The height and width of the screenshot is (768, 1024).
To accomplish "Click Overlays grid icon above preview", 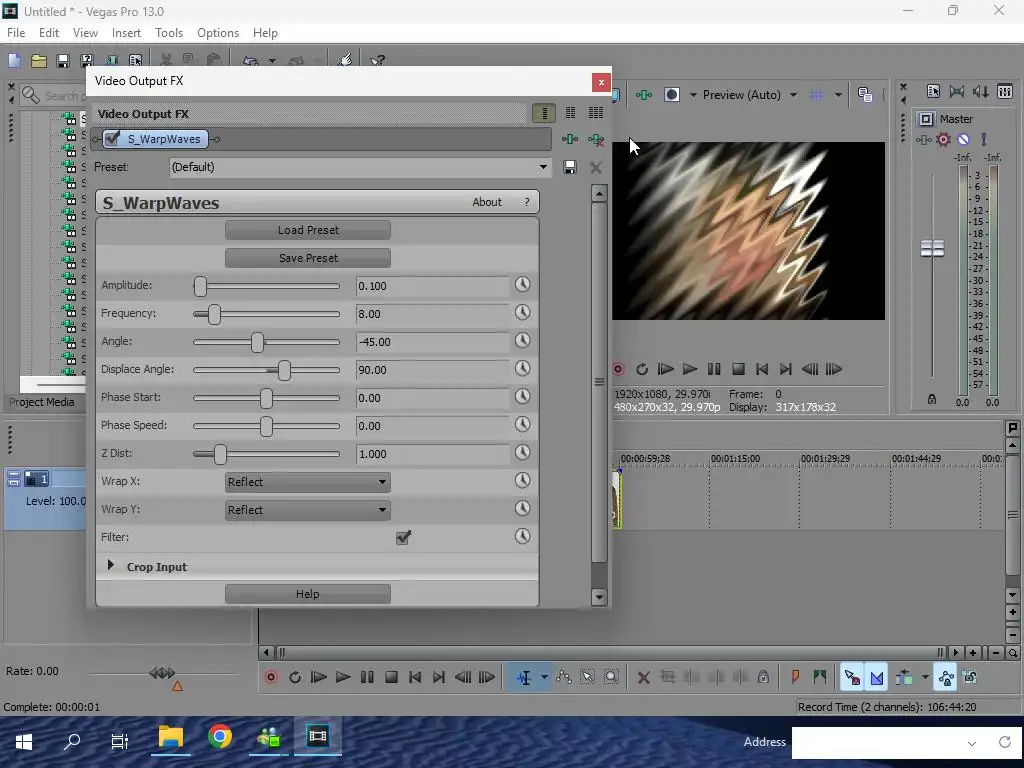I will (x=816, y=95).
